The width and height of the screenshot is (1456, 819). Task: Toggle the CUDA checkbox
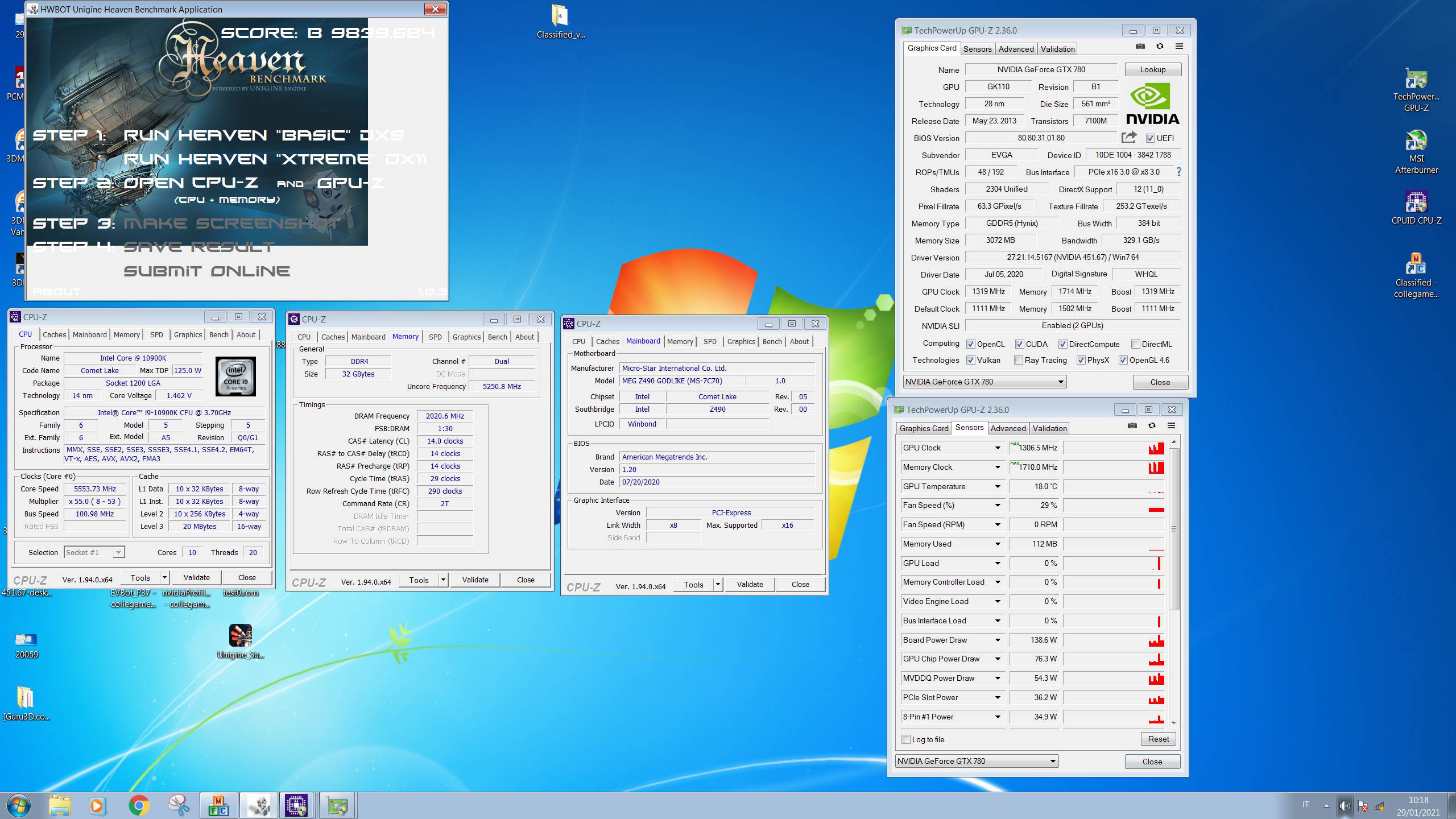[1020, 344]
